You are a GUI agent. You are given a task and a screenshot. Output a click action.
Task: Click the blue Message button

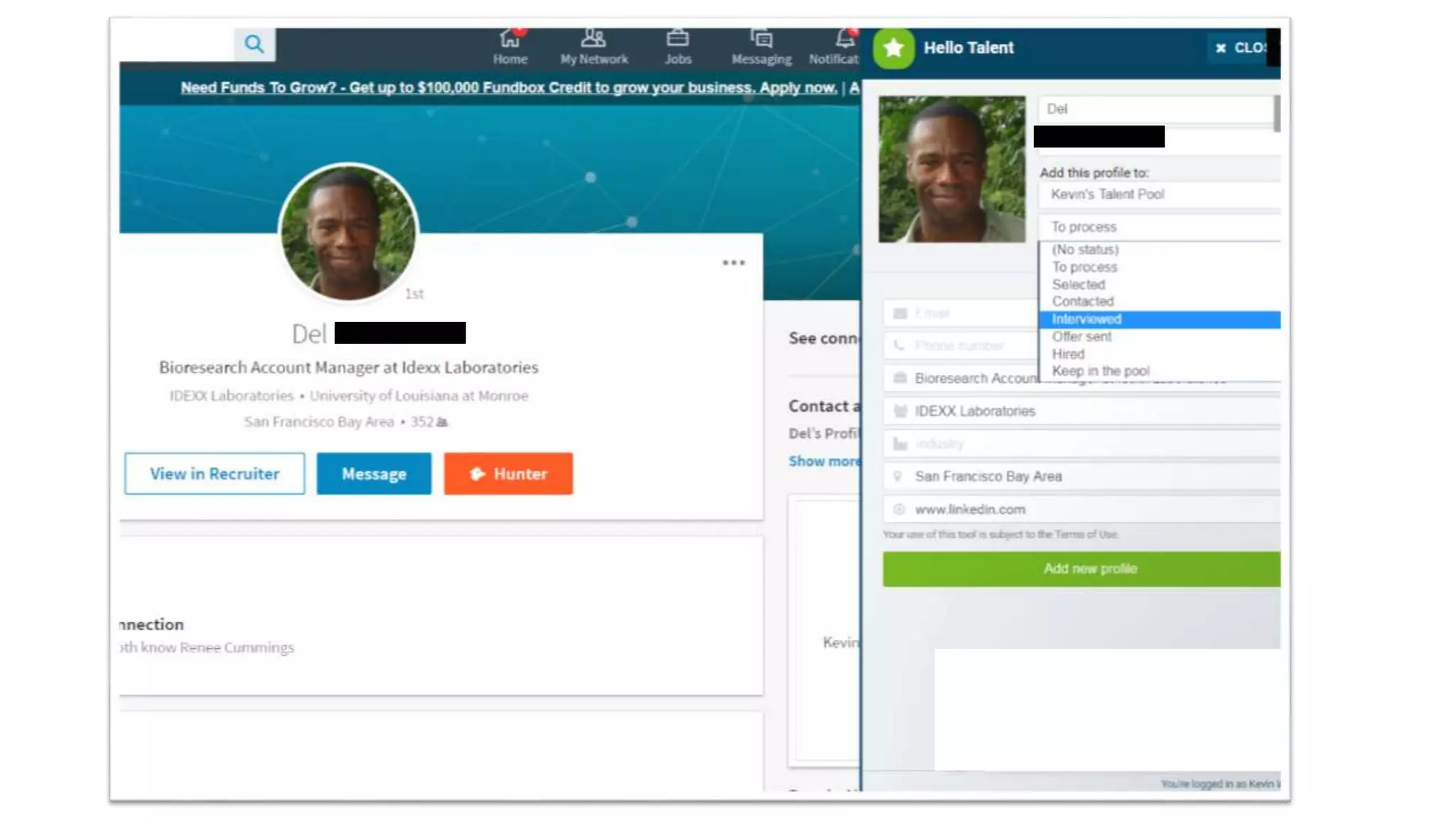click(373, 474)
